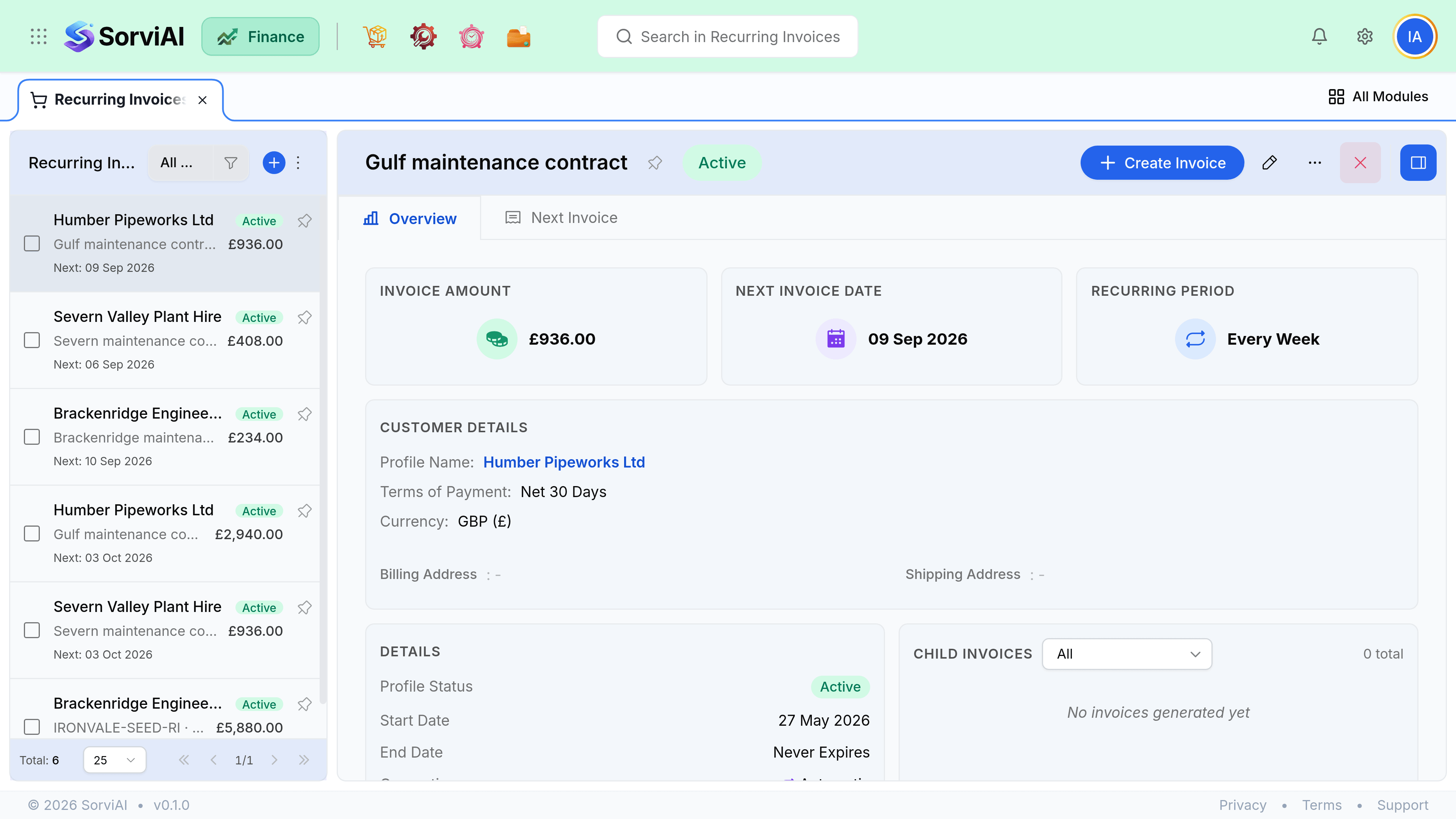Pin the Severn Valley £936.00 row
Image resolution: width=1456 pixels, height=819 pixels.
[x=304, y=607]
